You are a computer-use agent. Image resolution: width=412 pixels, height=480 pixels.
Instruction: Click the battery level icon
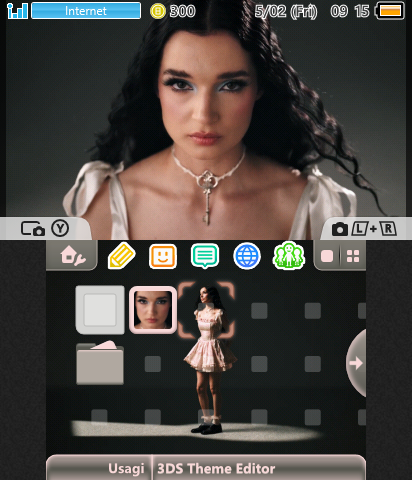390,11
